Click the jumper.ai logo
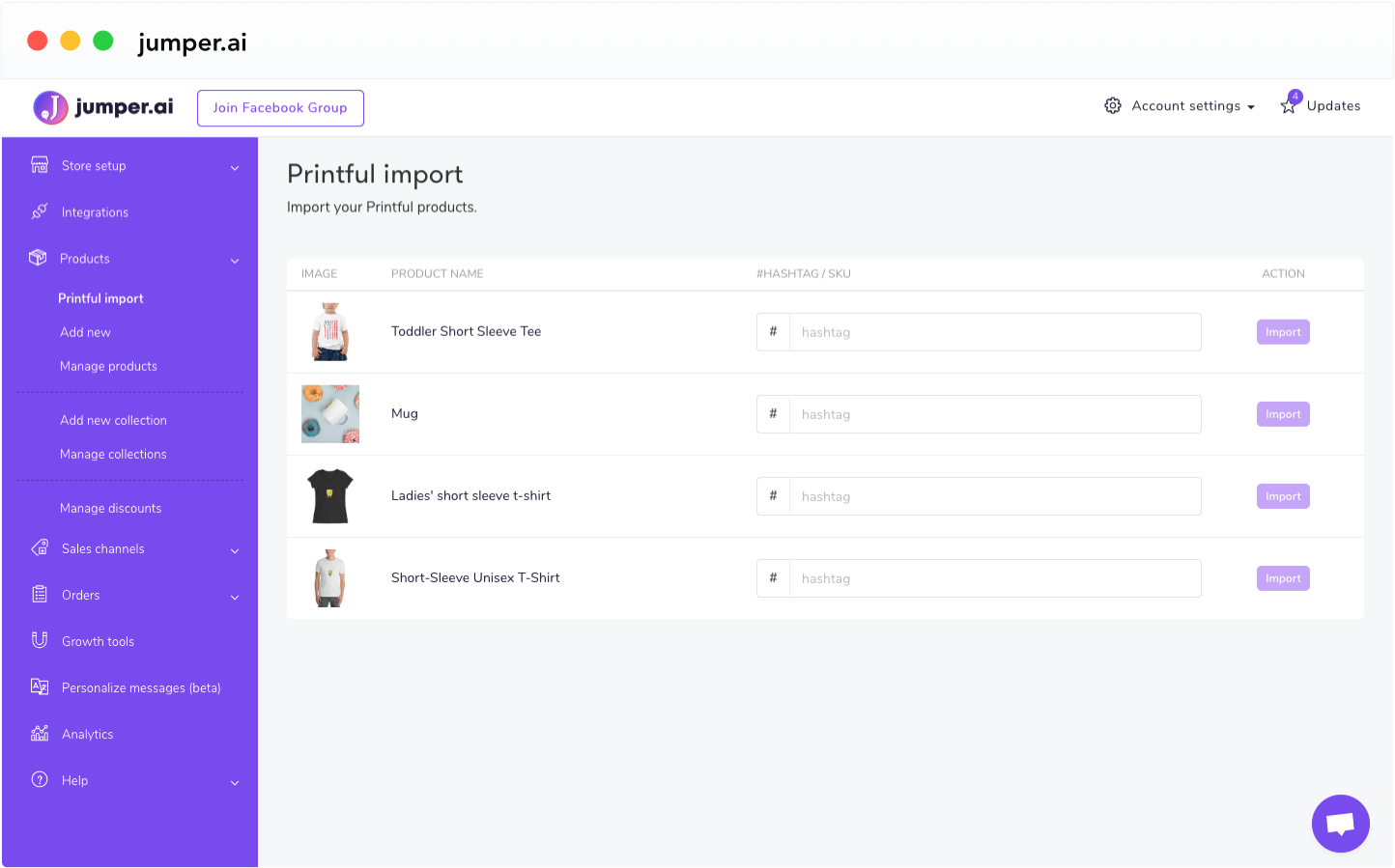The image size is (1395, 868). point(103,107)
